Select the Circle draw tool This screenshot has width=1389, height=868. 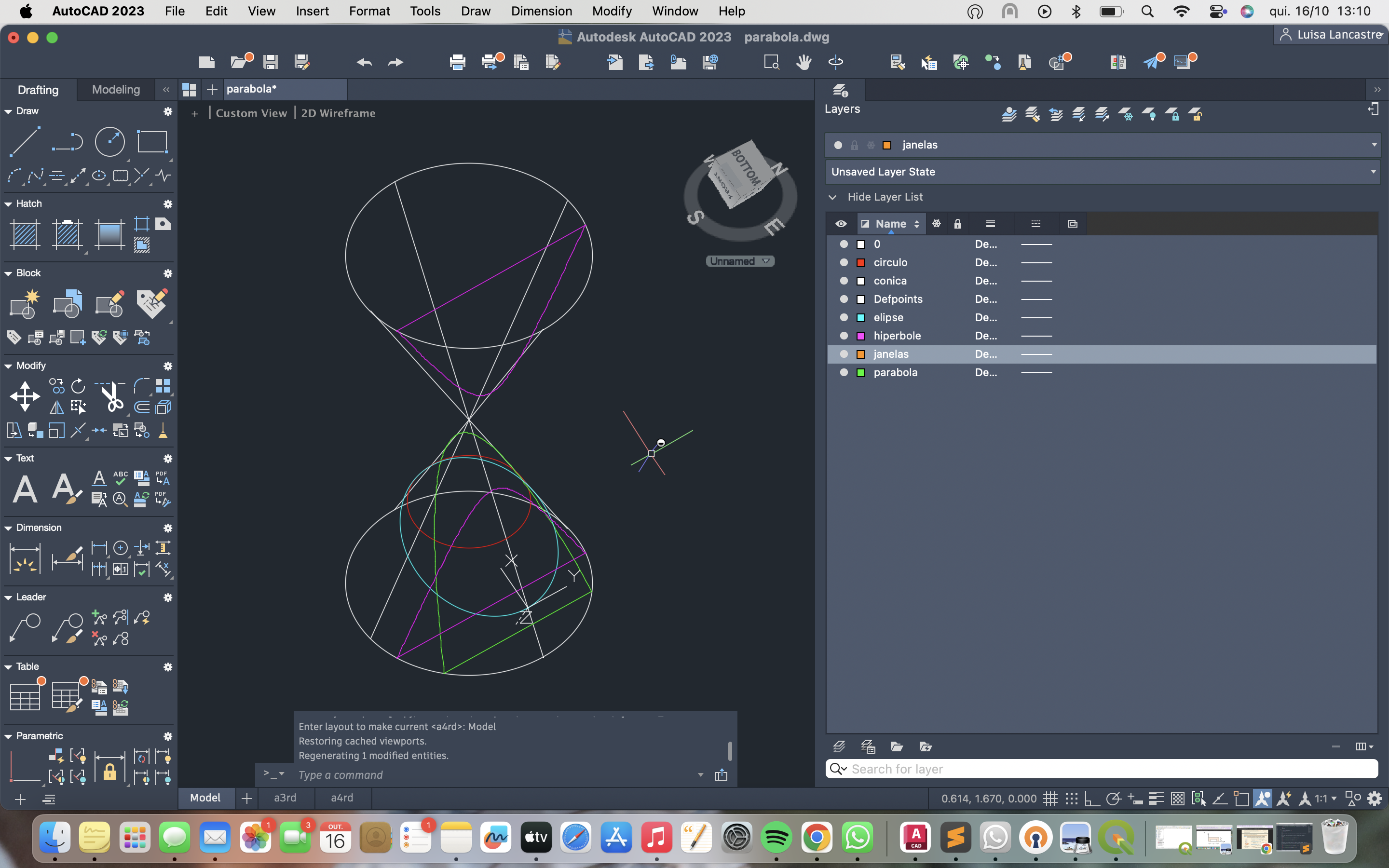coord(109,141)
